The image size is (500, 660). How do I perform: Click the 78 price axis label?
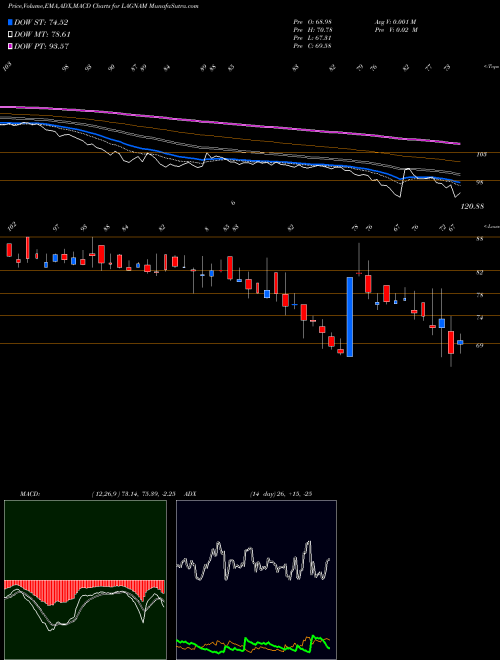pyautogui.click(x=479, y=295)
